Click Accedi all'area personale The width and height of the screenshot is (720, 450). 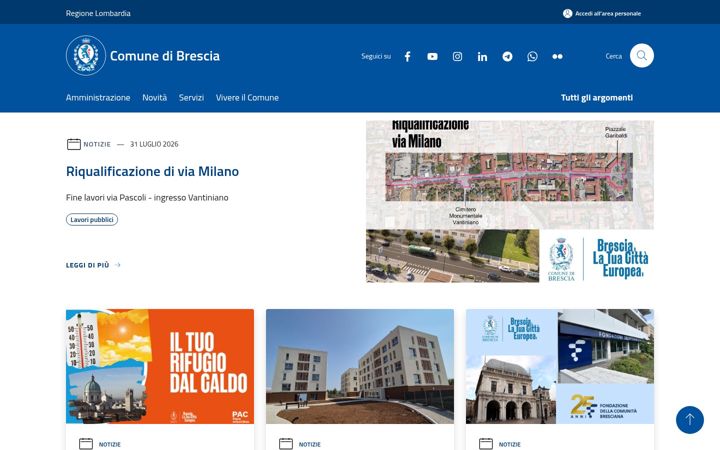click(x=608, y=13)
